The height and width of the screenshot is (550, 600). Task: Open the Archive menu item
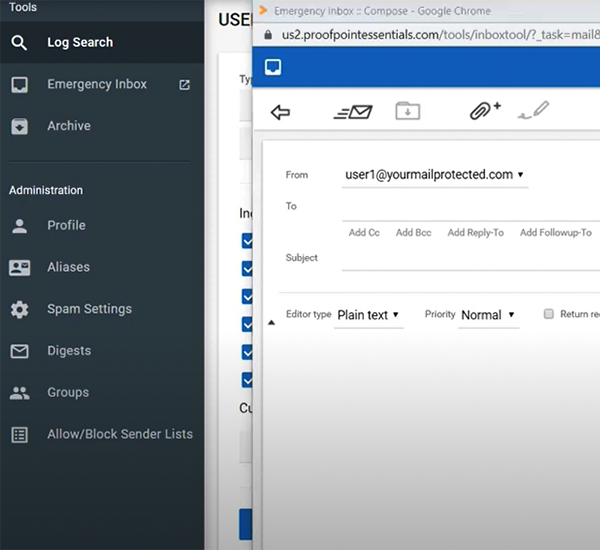(x=102, y=126)
